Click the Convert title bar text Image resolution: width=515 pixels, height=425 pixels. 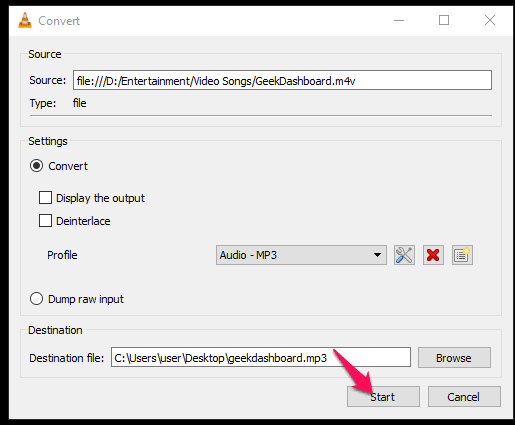[x=59, y=21]
